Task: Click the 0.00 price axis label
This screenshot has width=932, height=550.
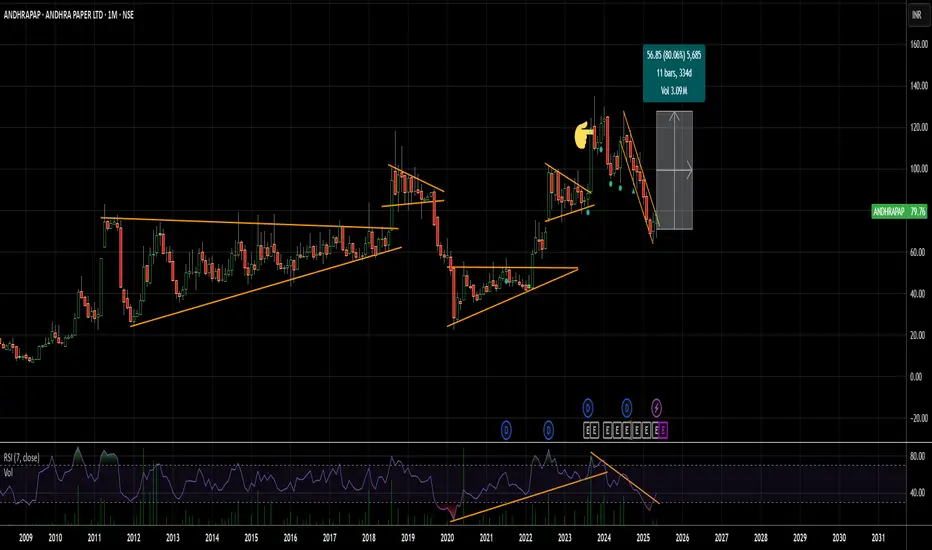Action: coord(917,377)
